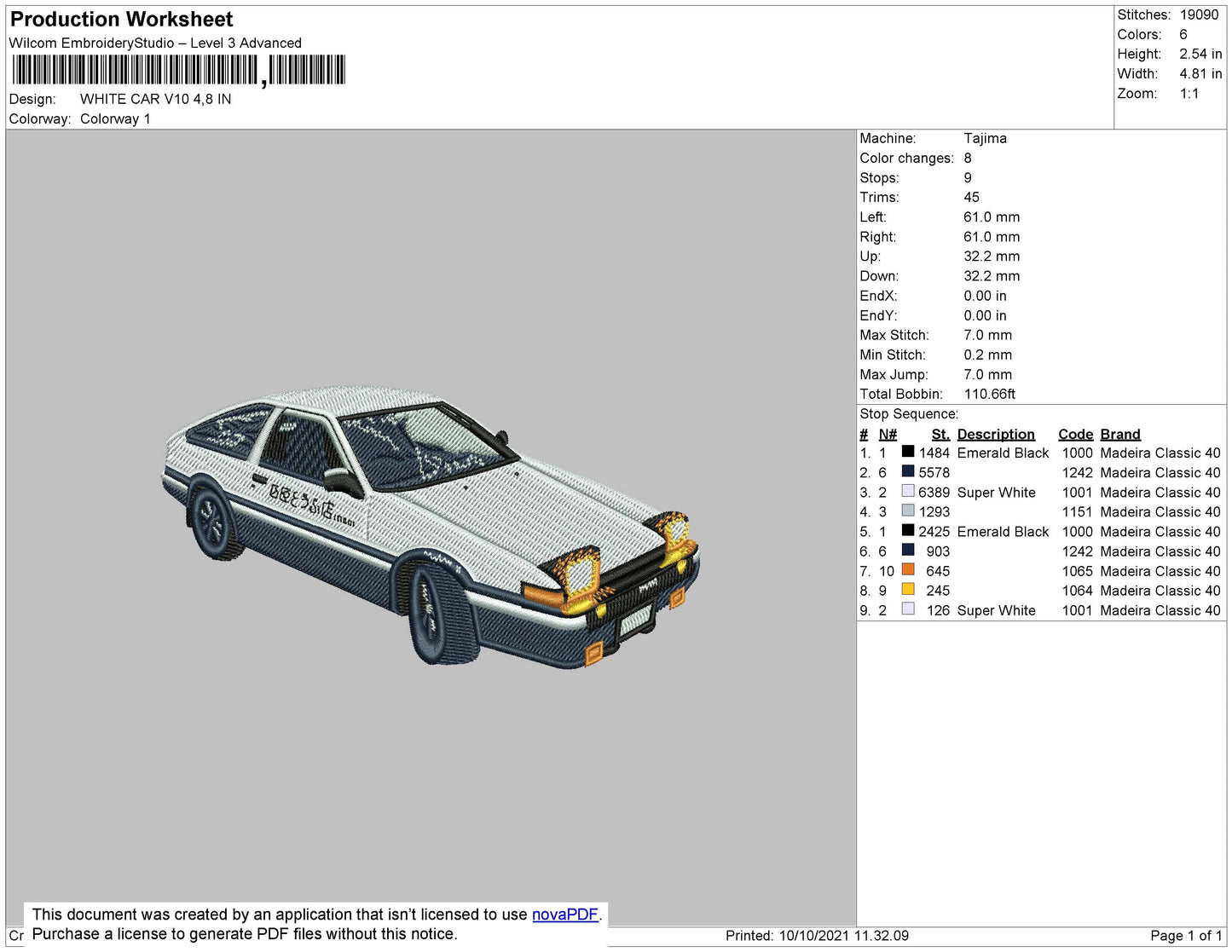Click the 'Production Worksheet' heading
This screenshot has height=952, width=1232.
point(121,20)
